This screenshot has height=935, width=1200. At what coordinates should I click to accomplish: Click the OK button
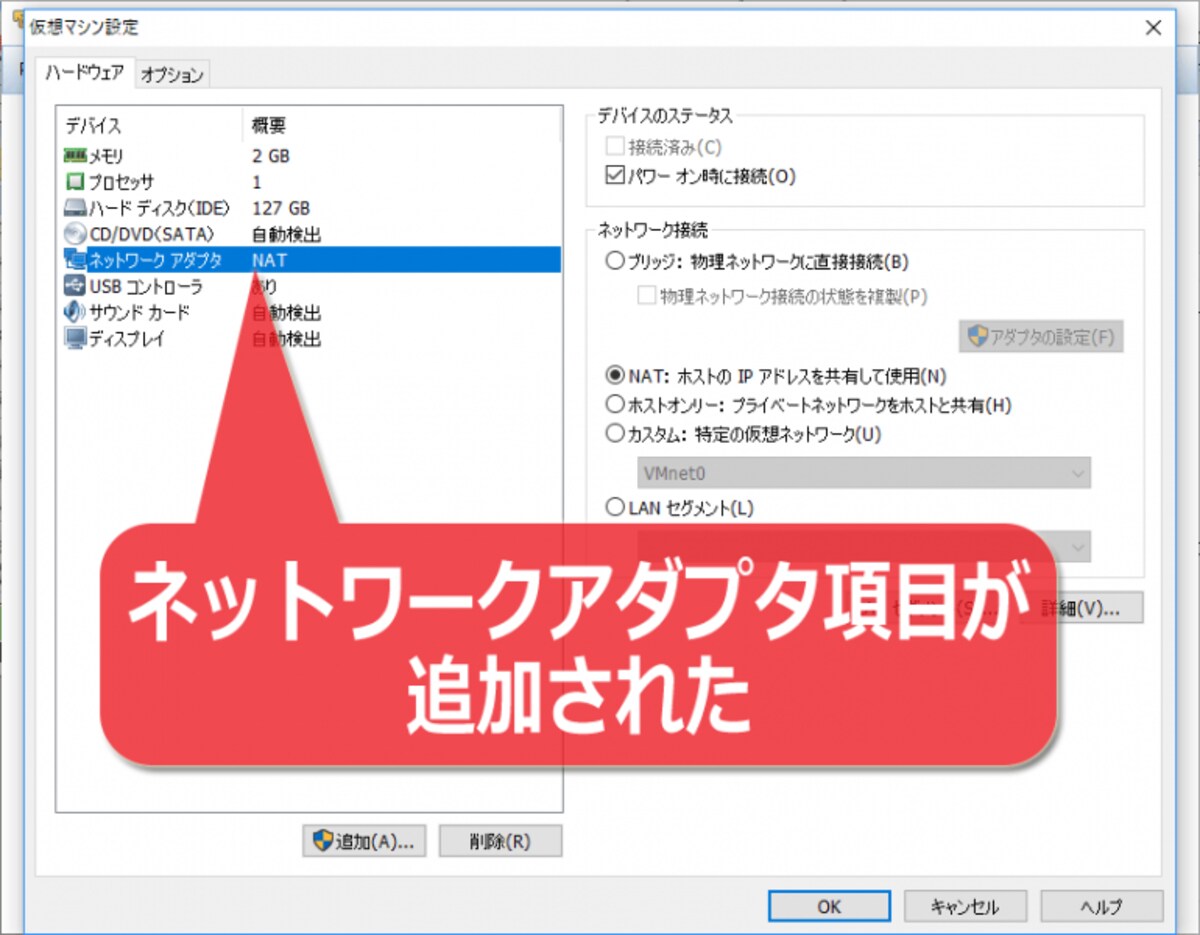pyautogui.click(x=829, y=906)
